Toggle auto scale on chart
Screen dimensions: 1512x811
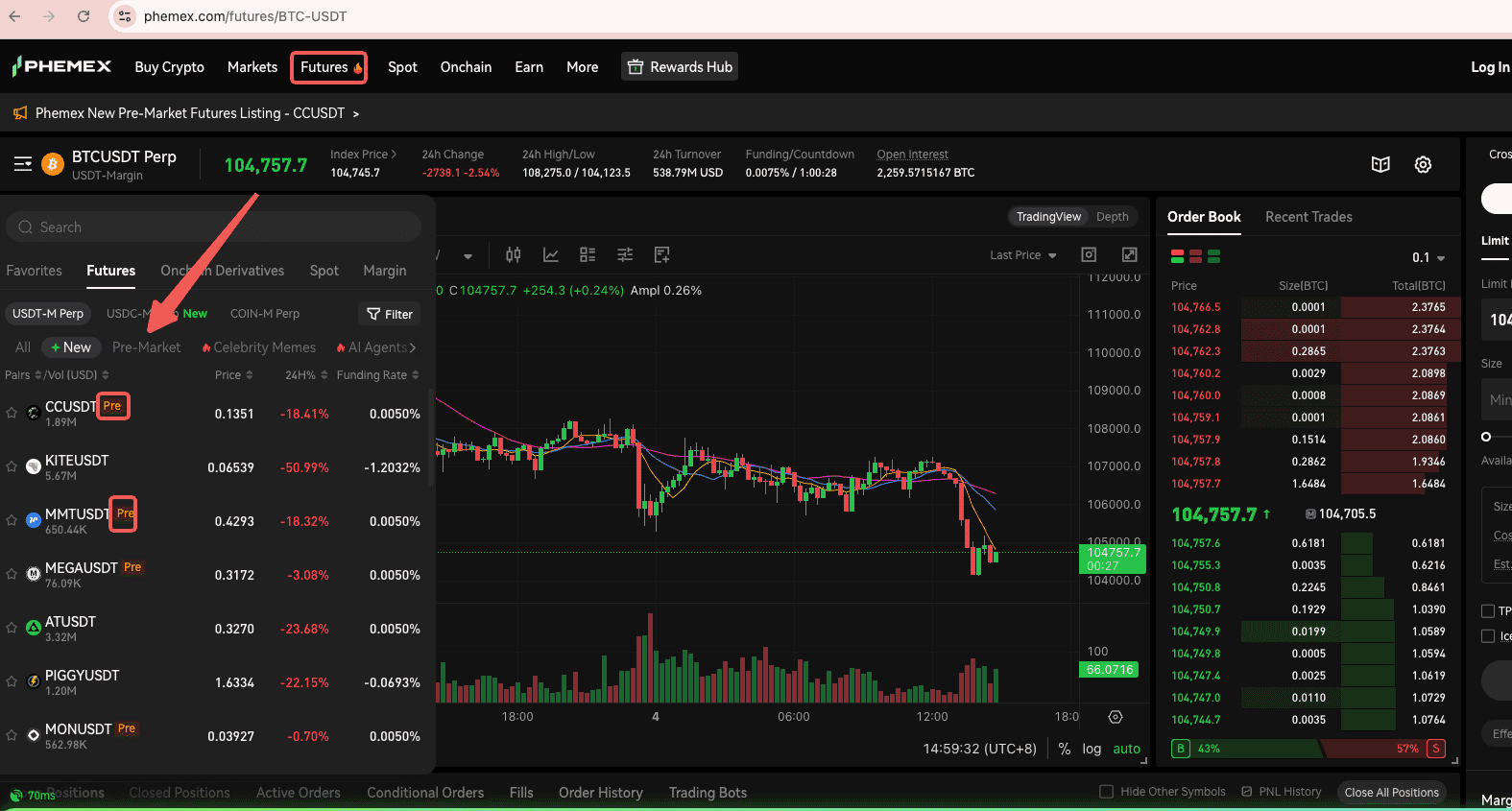pos(1127,749)
